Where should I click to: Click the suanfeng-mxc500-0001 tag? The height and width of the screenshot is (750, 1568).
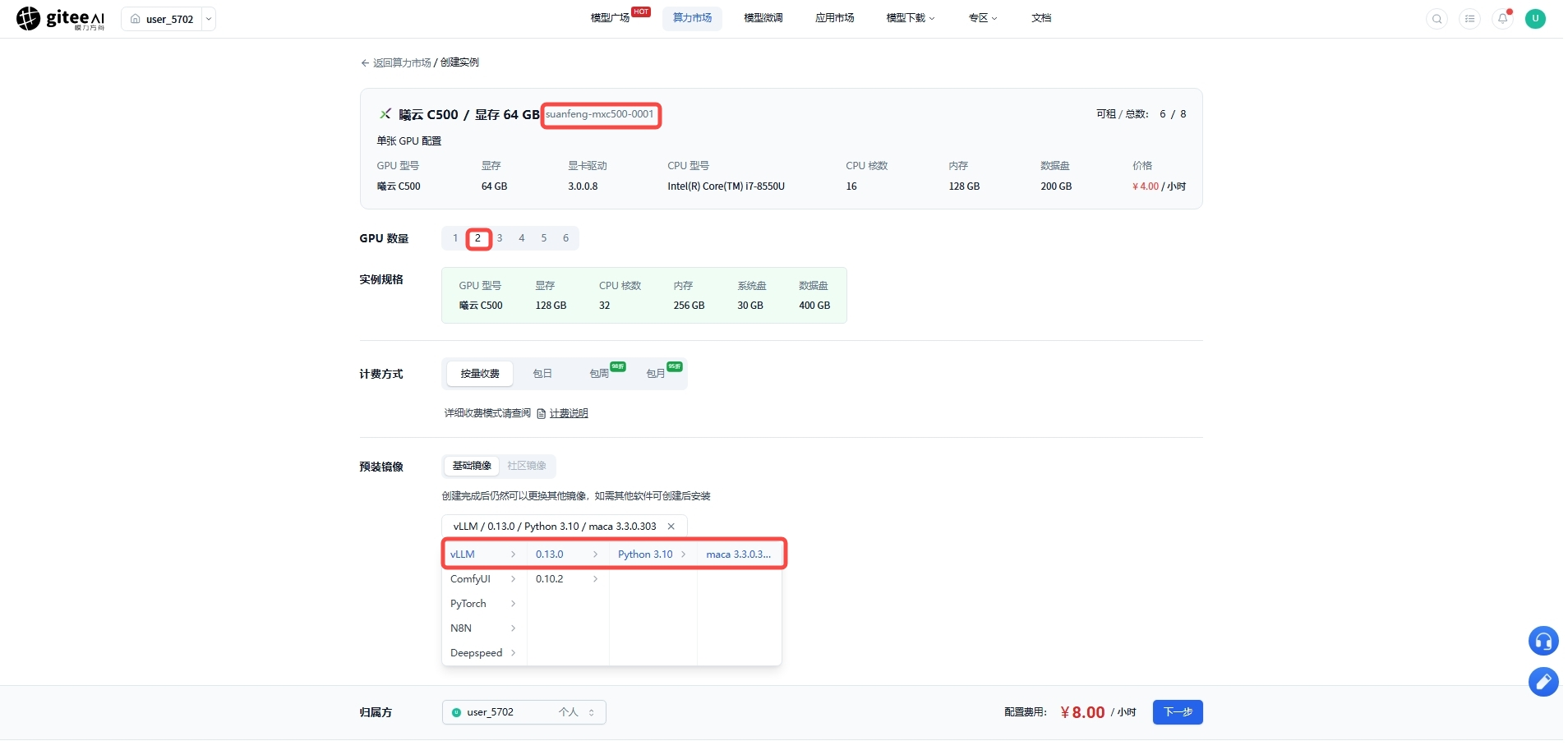coord(600,114)
